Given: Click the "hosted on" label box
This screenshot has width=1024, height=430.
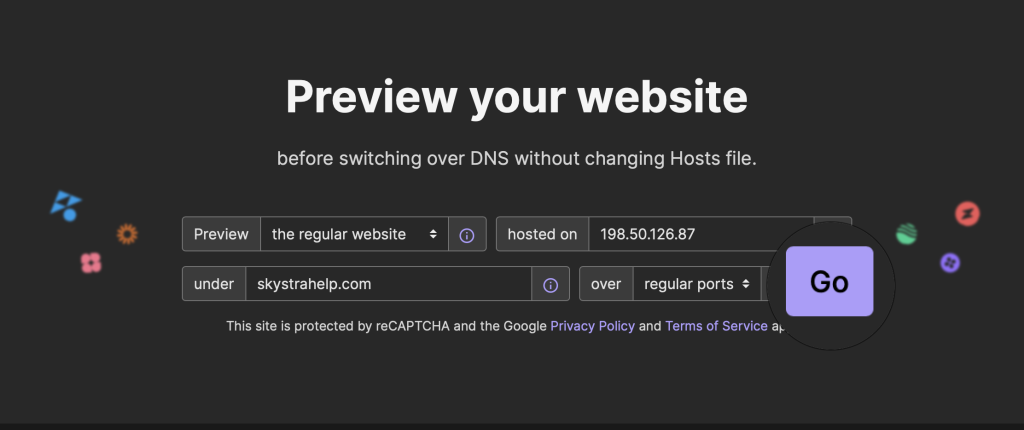Looking at the screenshot, I should coord(542,234).
